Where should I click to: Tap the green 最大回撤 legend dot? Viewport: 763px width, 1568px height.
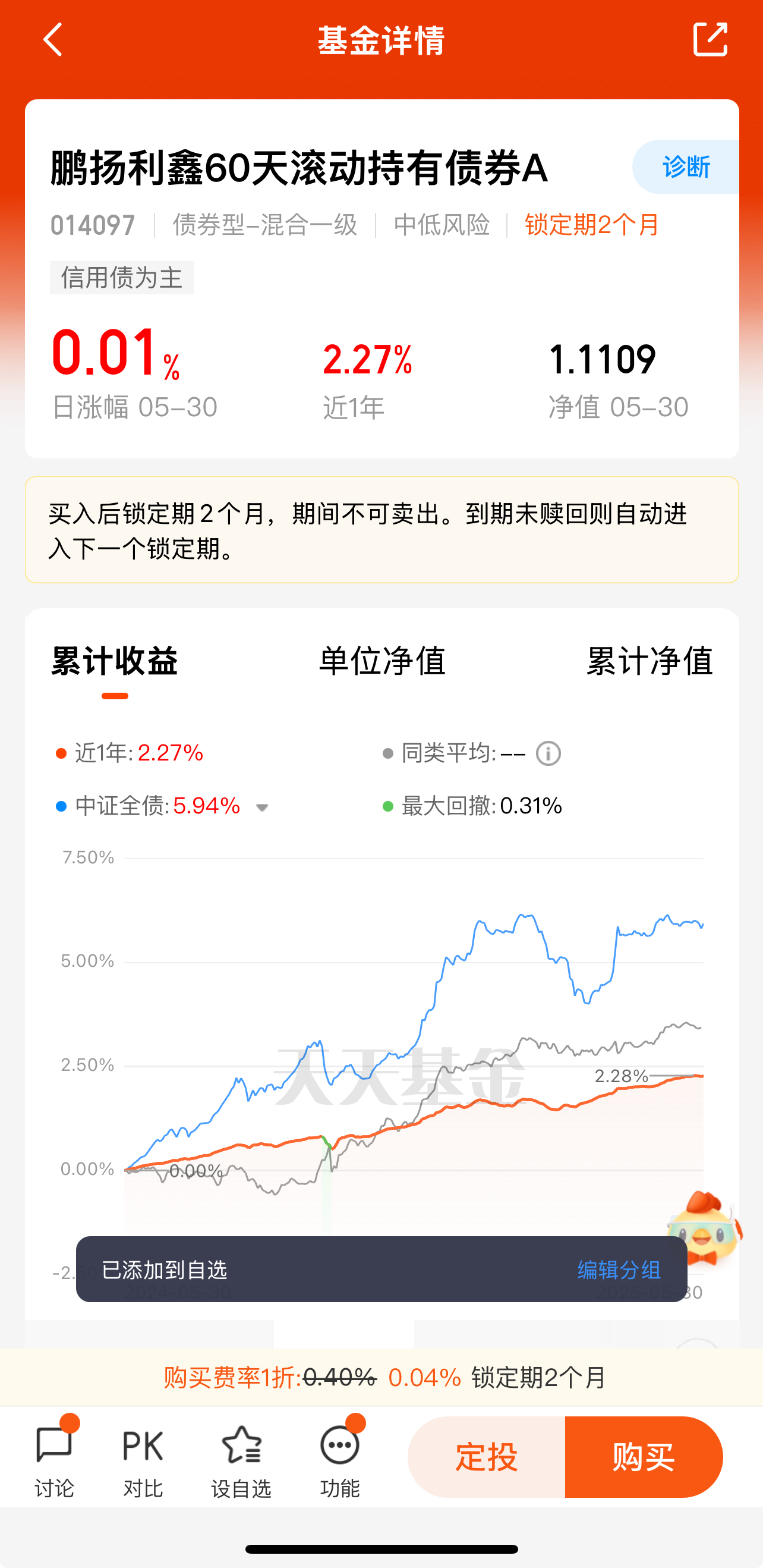tap(387, 806)
